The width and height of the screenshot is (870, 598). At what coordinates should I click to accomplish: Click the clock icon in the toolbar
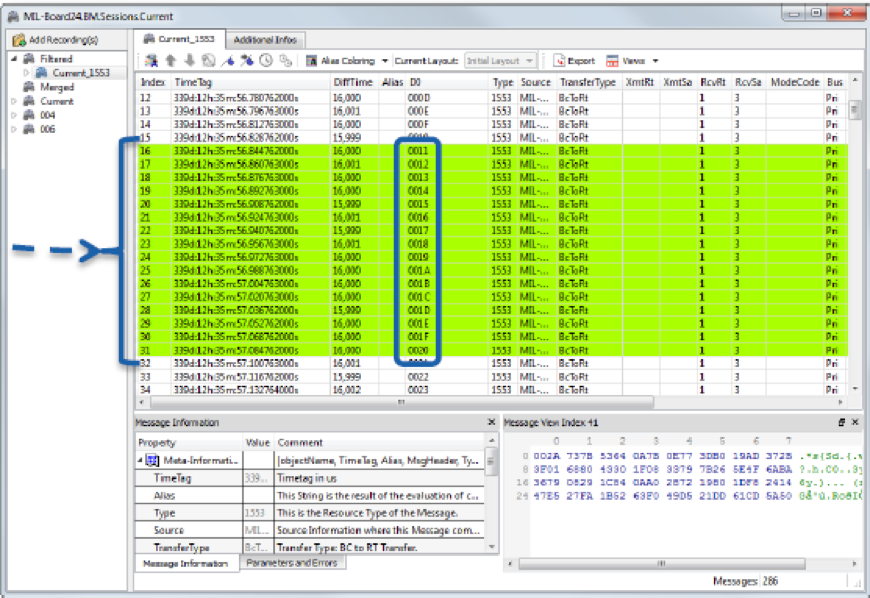(266, 60)
